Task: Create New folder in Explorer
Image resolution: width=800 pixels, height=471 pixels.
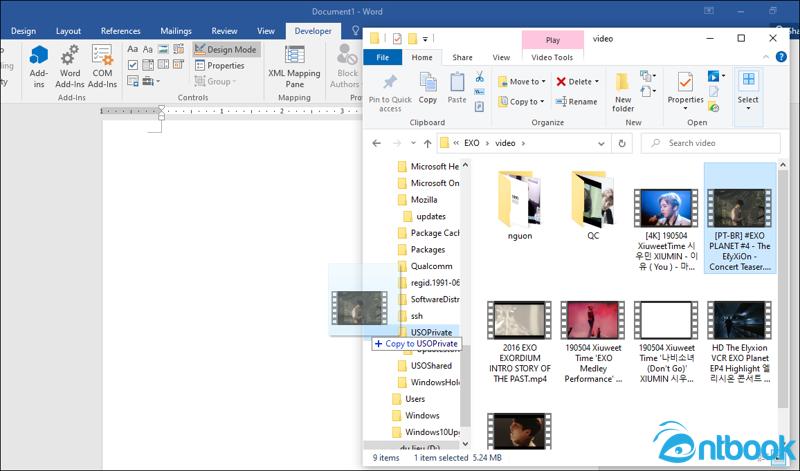Action: (623, 92)
